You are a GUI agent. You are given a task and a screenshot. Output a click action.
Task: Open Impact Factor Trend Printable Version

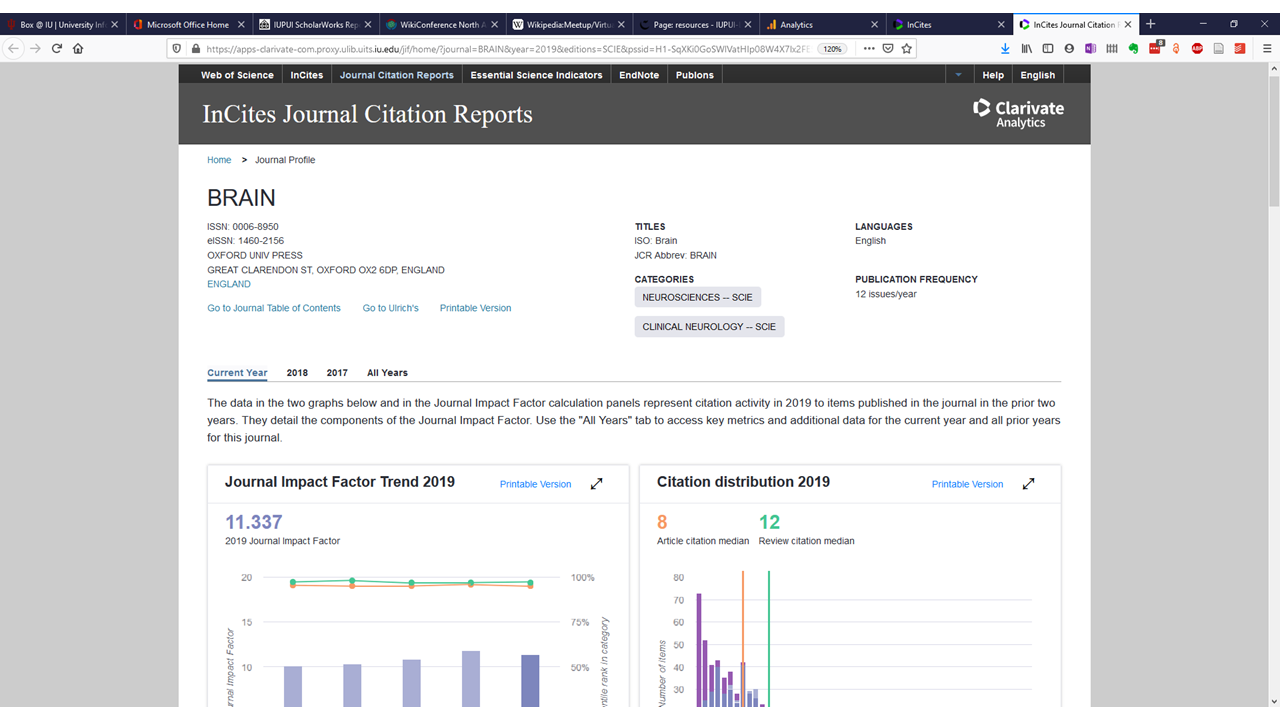click(x=535, y=484)
